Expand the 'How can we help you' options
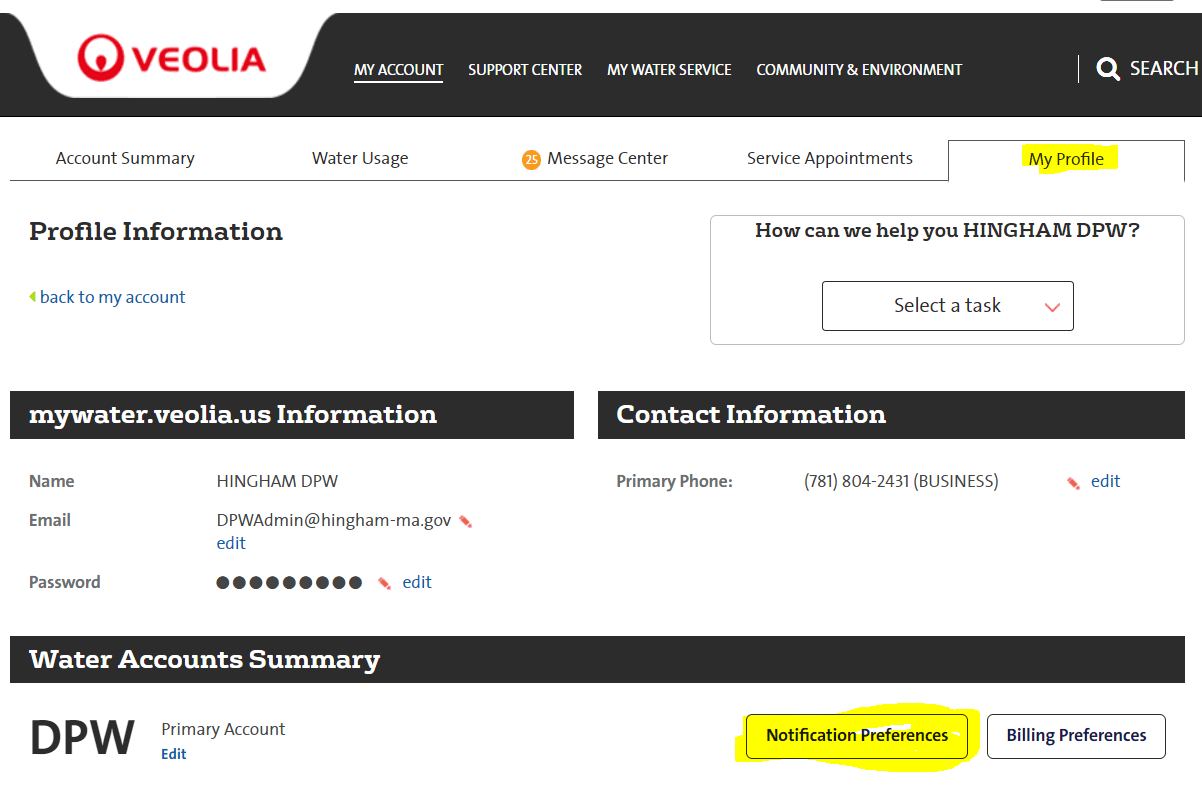 [947, 306]
